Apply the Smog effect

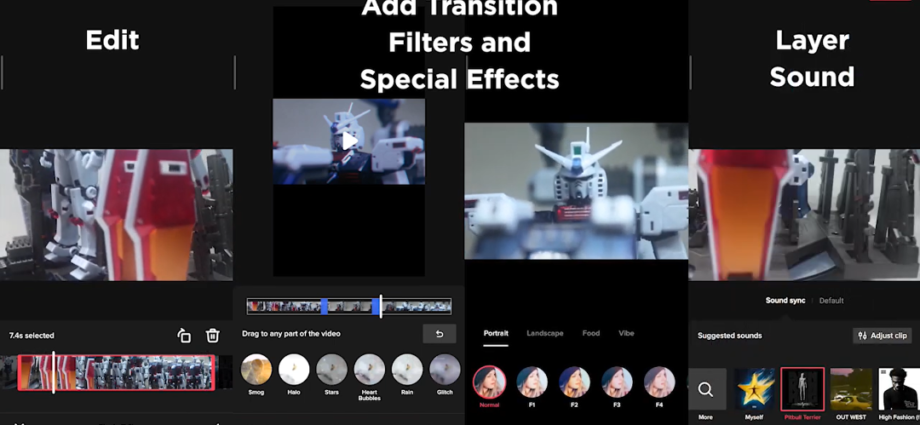256,371
